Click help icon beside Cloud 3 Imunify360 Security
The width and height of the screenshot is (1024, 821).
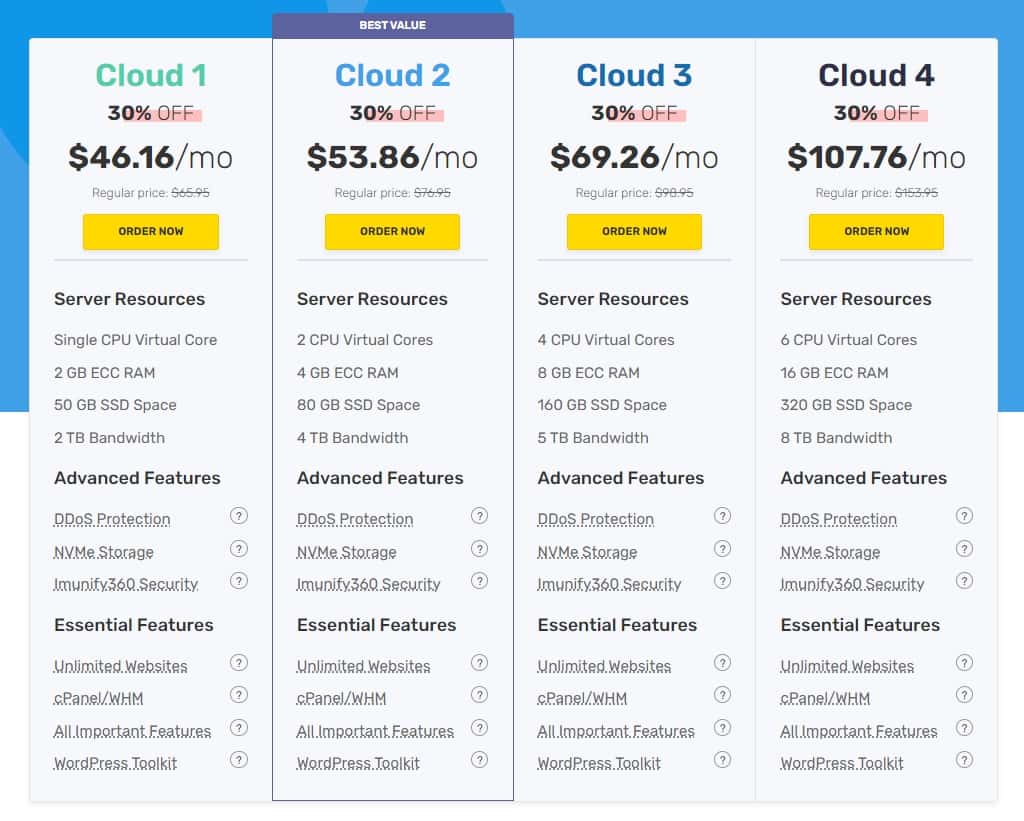click(722, 581)
